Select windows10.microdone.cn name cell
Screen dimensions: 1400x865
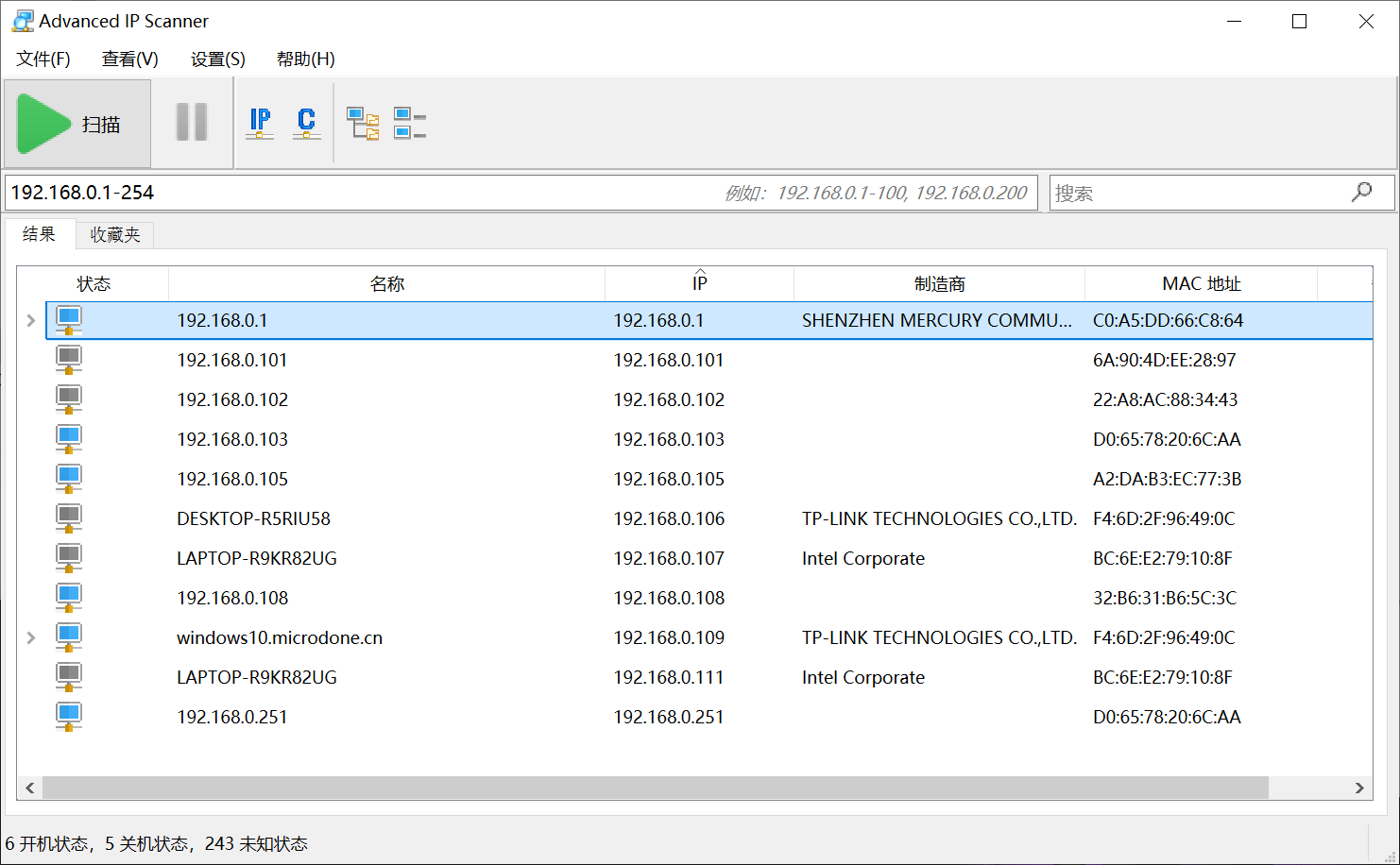point(280,637)
